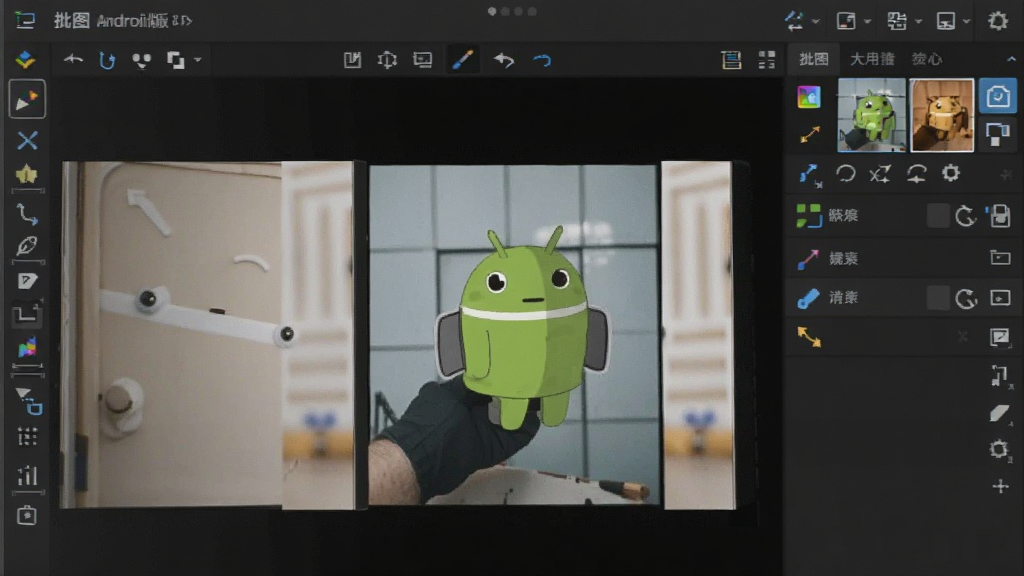Click the gray back arrow in toolbar

click(x=73, y=59)
